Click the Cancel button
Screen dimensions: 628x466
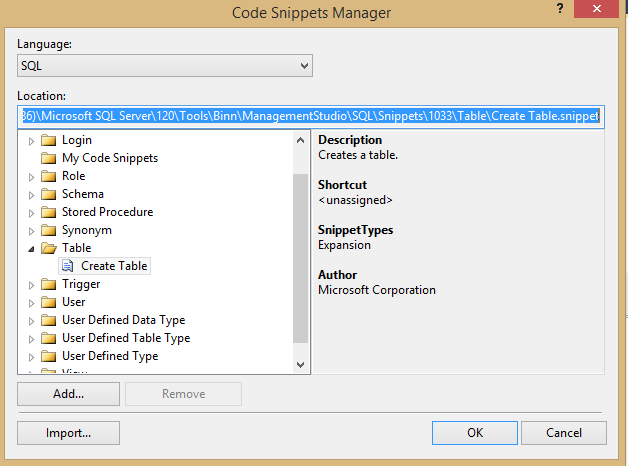click(564, 433)
